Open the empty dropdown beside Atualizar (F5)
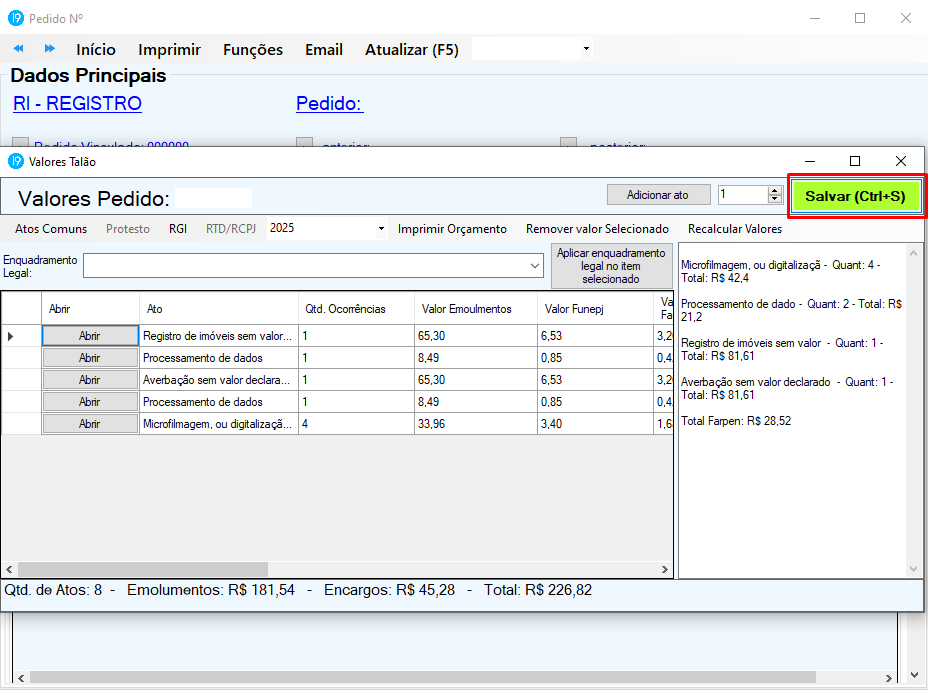Screen dimensions: 932x693 586,49
